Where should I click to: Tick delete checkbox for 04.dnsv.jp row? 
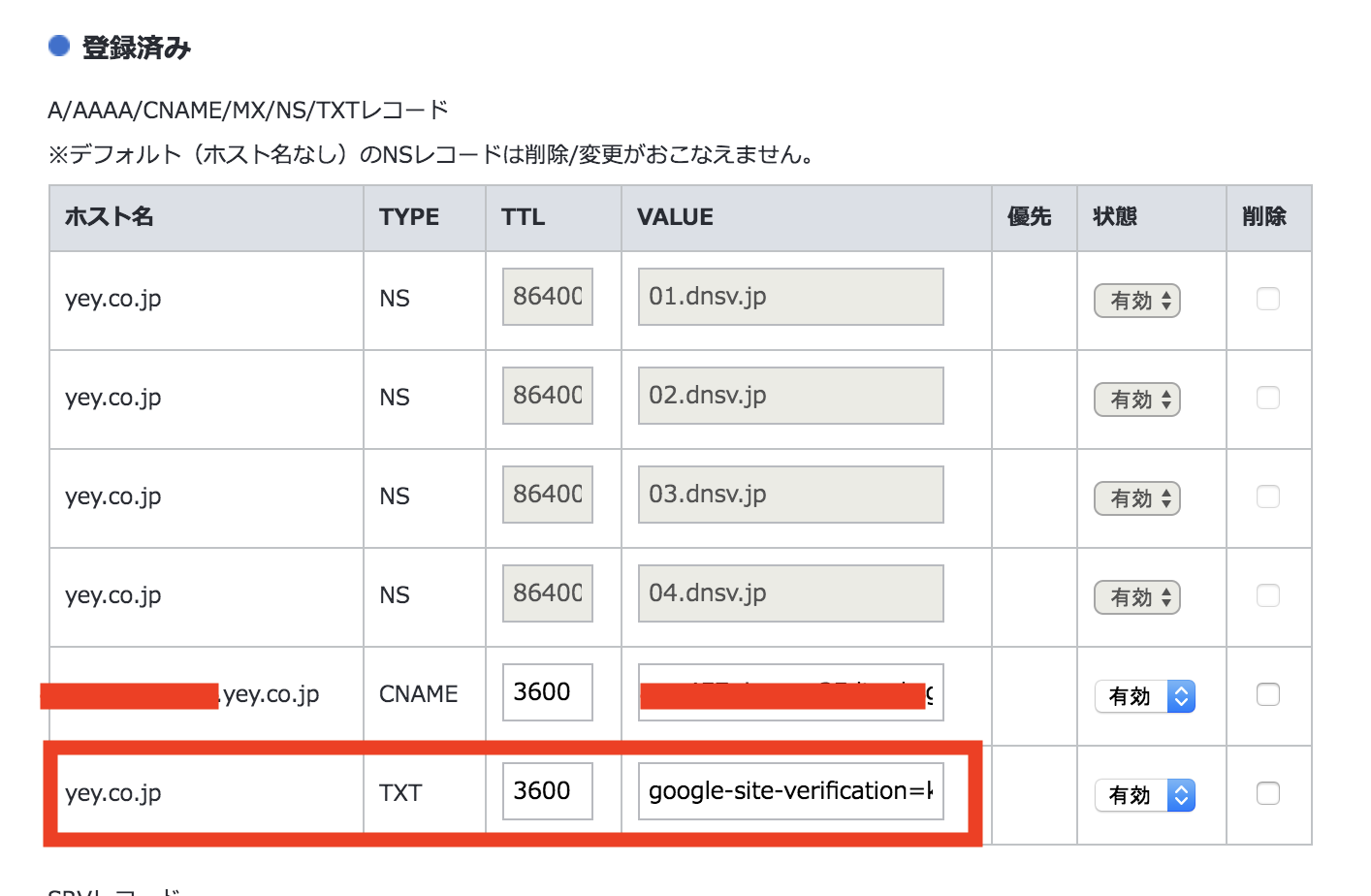pyautogui.click(x=1267, y=595)
